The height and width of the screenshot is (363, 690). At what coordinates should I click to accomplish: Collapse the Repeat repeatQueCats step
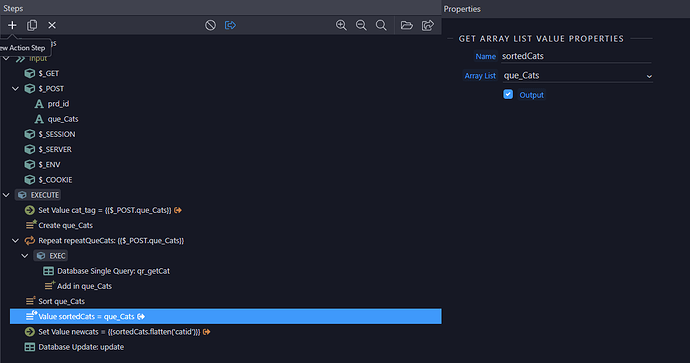pyautogui.click(x=15, y=241)
